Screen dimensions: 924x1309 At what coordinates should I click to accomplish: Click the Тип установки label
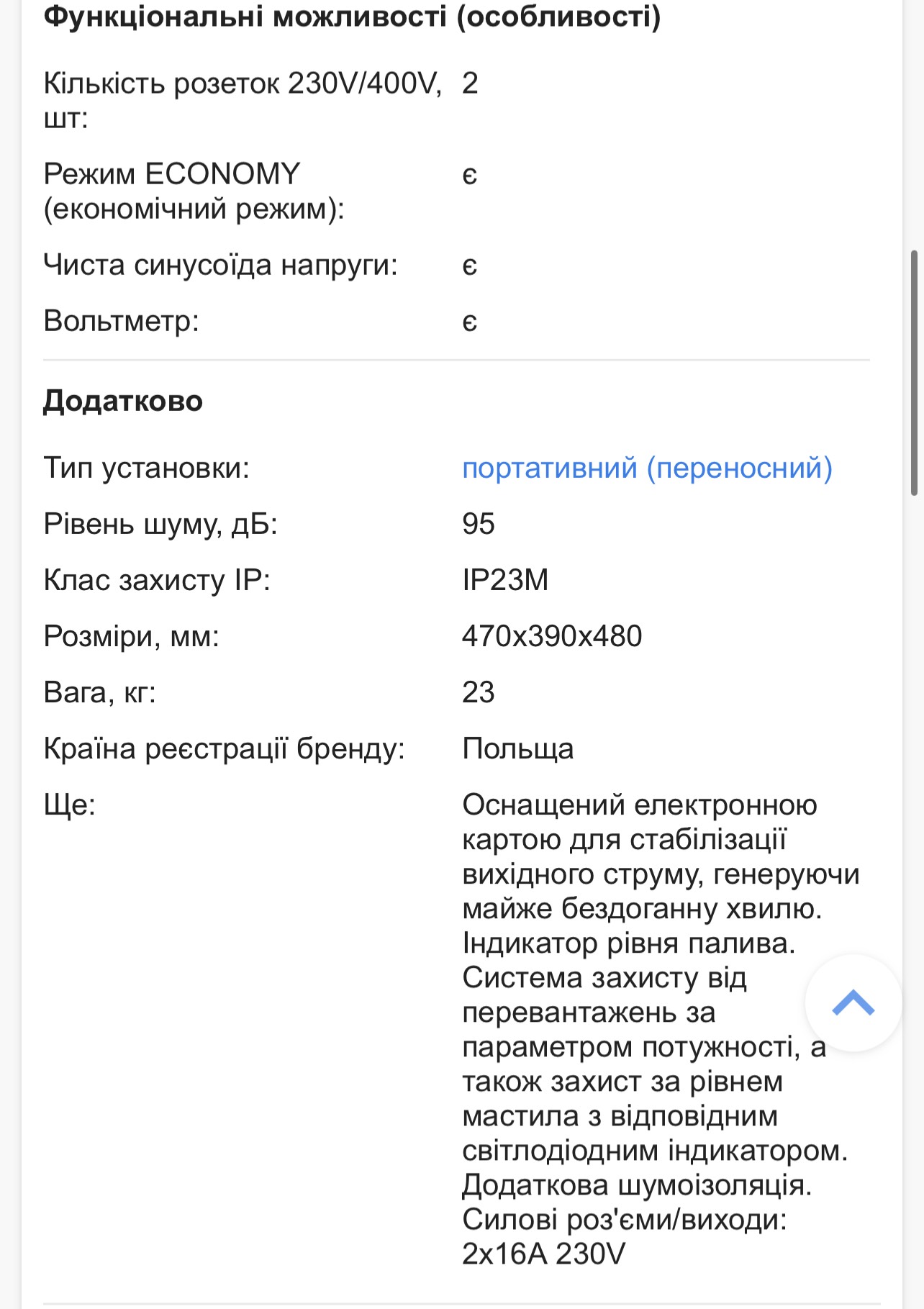coord(146,468)
